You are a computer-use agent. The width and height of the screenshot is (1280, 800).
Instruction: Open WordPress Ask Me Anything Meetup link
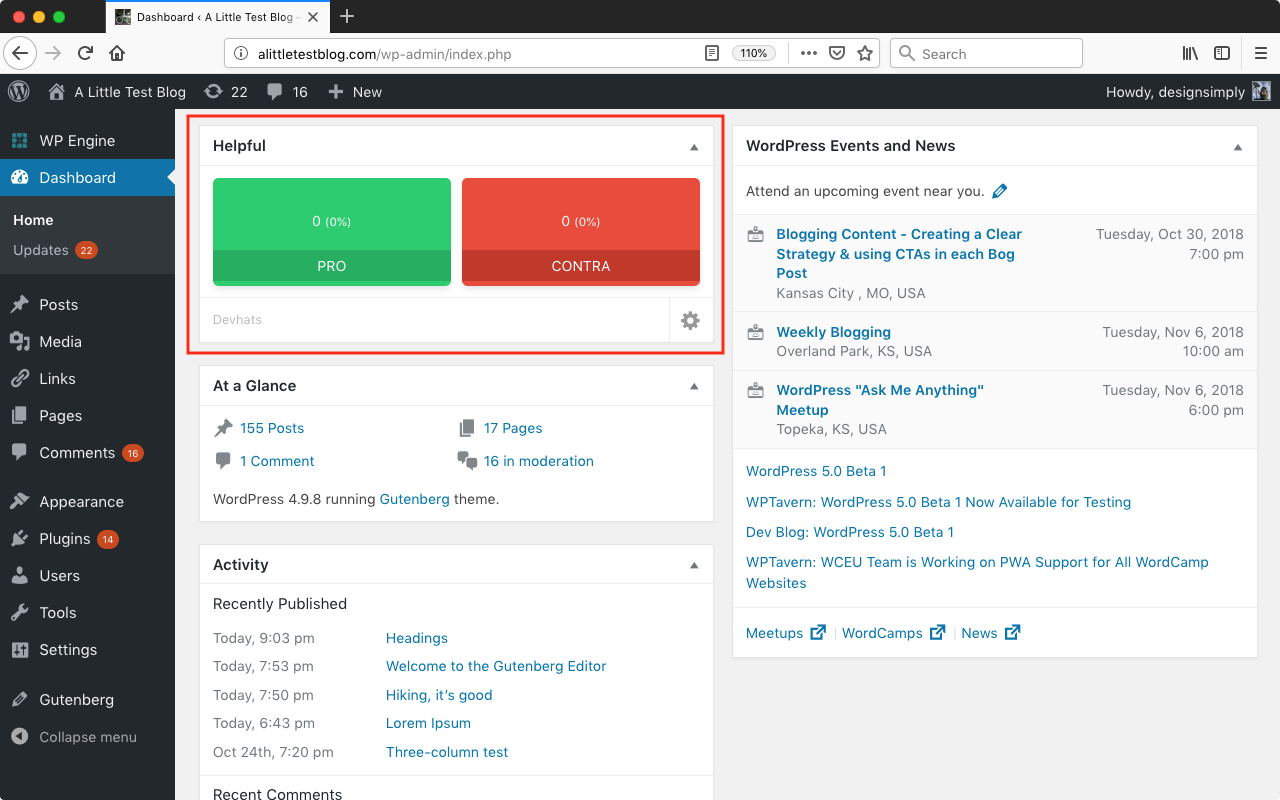880,400
